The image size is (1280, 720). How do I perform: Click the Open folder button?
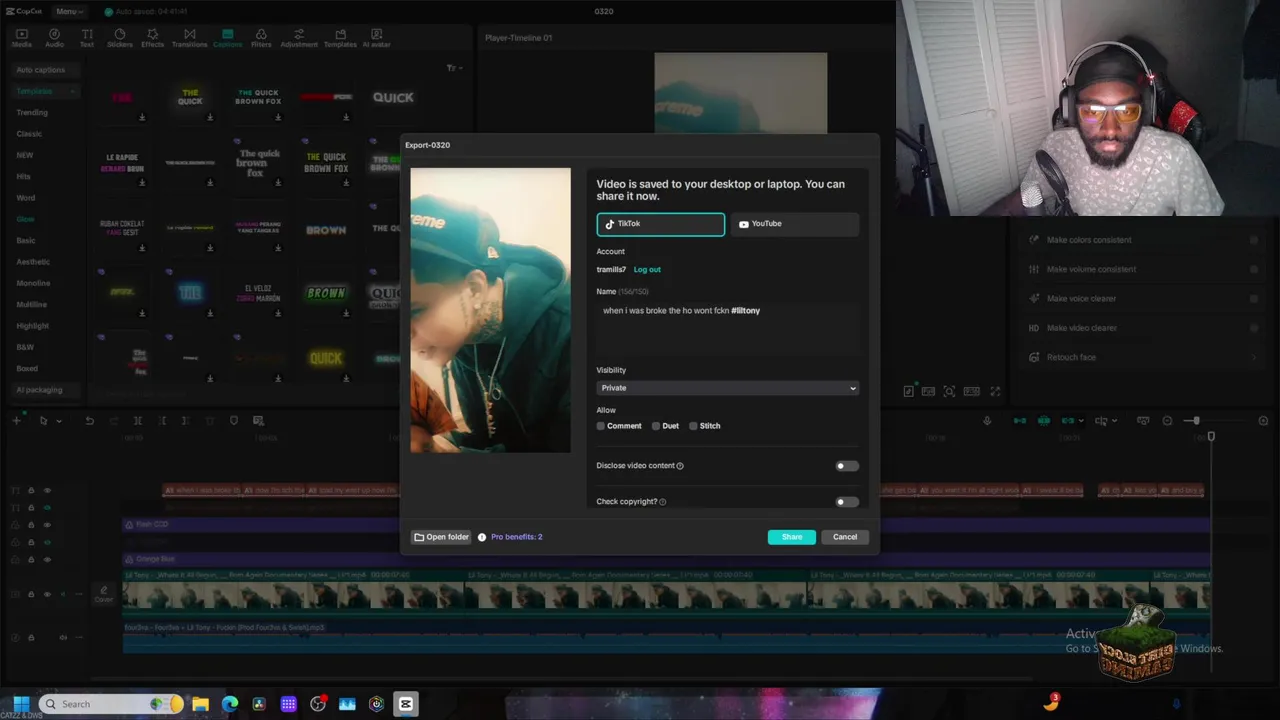pyautogui.click(x=441, y=537)
